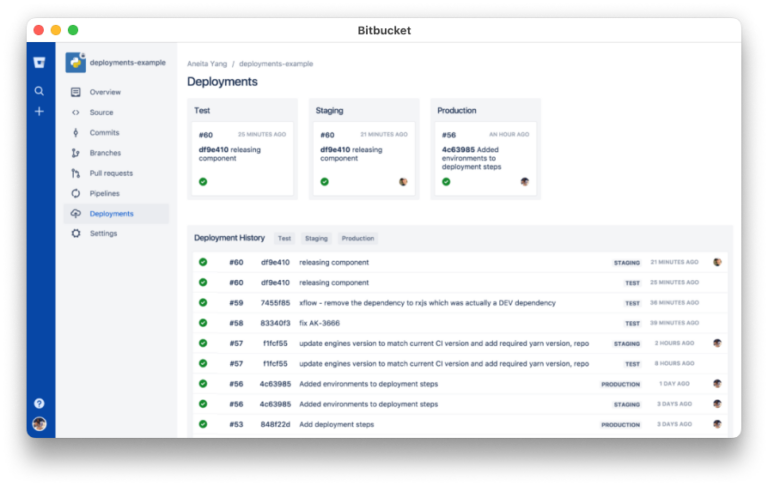
Task: Click build number #59 in history
Action: pos(236,303)
